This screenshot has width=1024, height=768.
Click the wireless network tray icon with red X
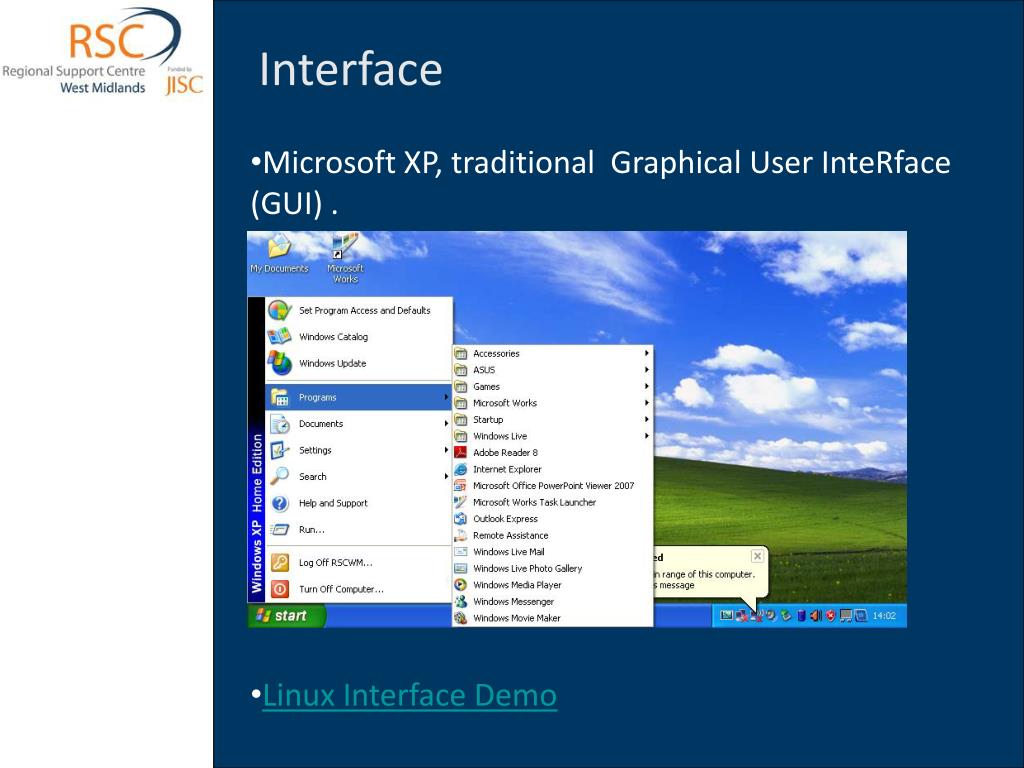coord(756,615)
